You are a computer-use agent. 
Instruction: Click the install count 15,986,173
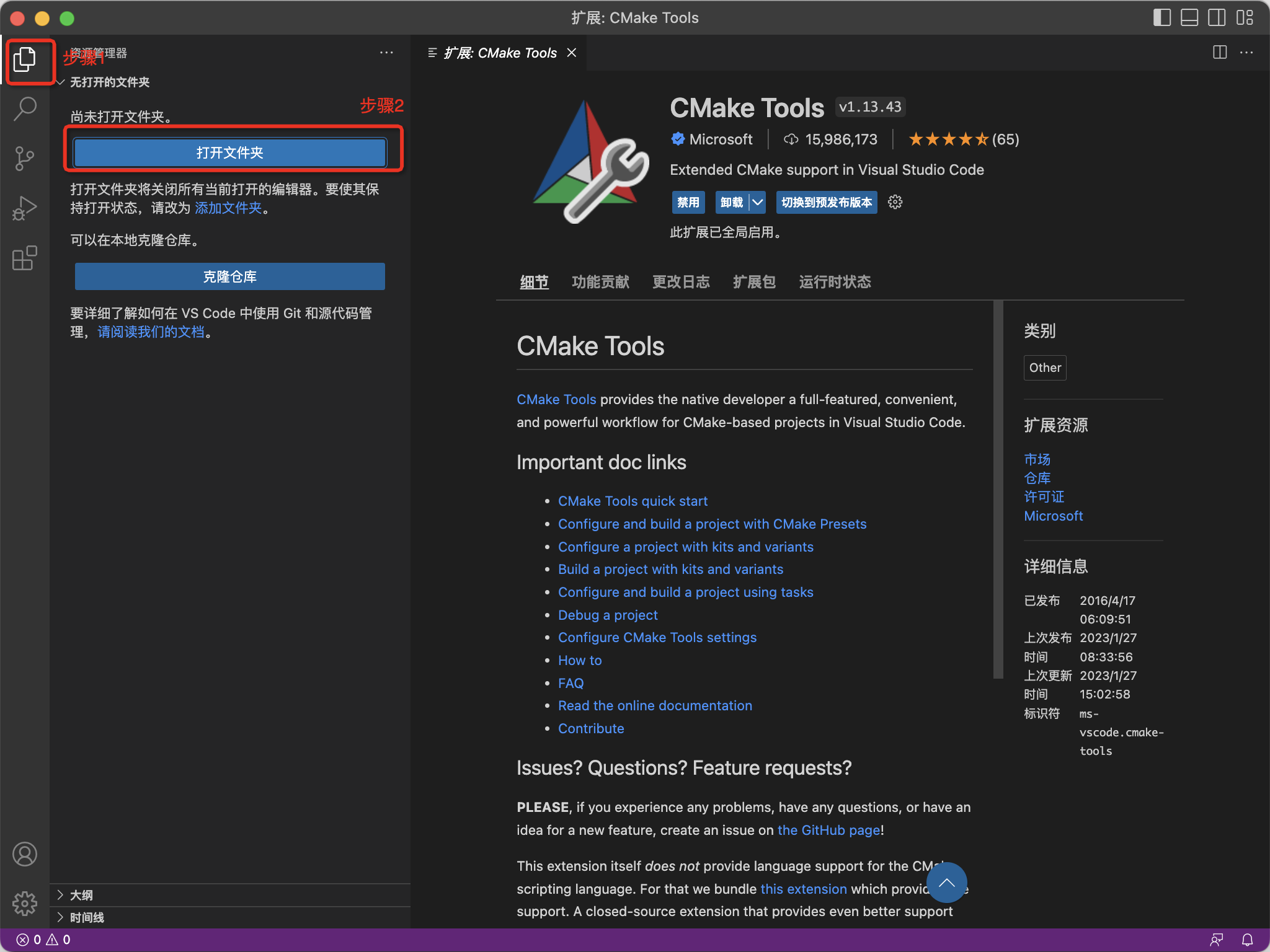(831, 139)
